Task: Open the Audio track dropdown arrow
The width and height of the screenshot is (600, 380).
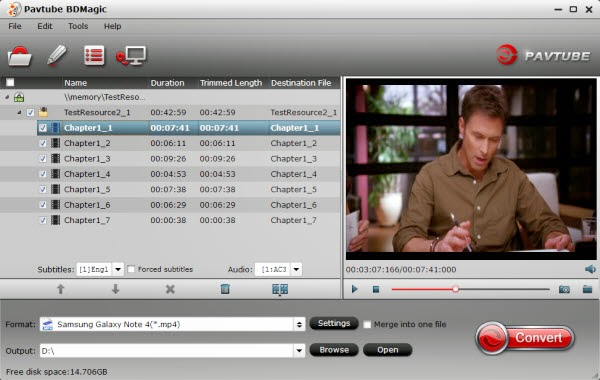Action: click(296, 269)
